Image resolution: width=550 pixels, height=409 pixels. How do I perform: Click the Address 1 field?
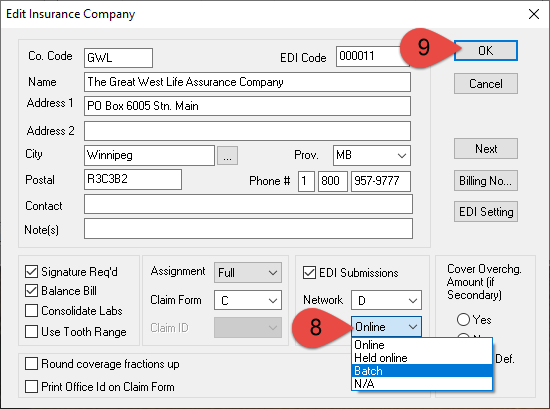(247, 106)
